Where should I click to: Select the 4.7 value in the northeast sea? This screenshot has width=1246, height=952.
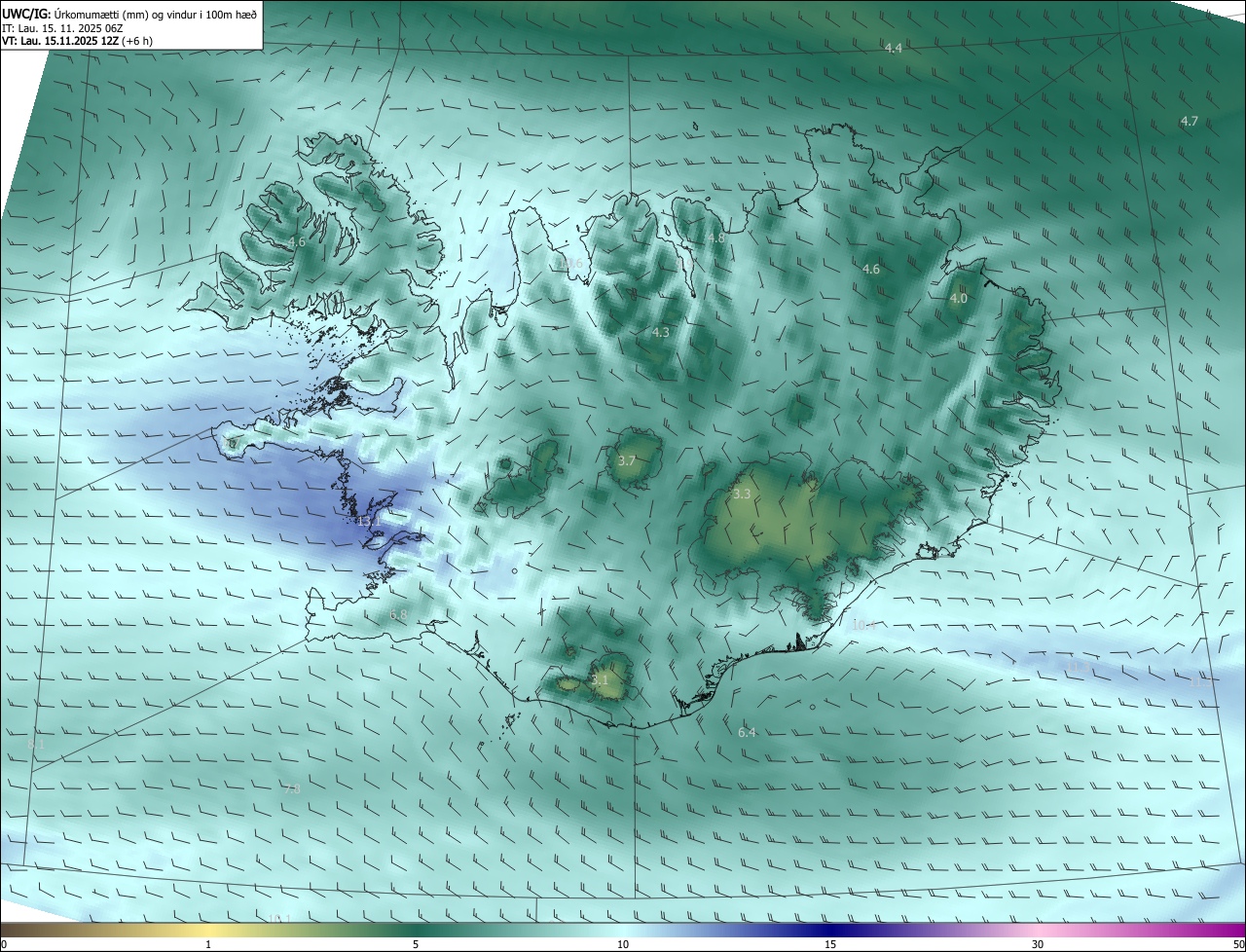1189,121
